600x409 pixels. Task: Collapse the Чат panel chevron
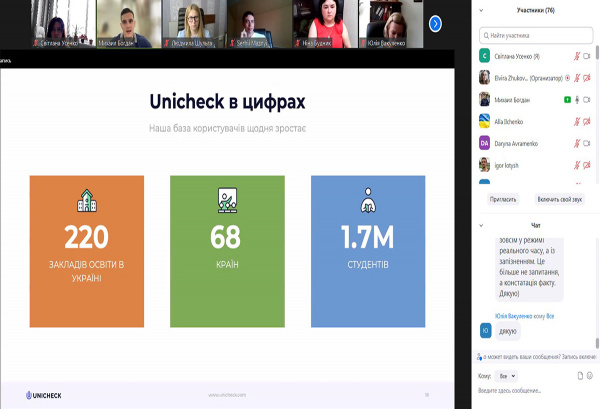481,225
